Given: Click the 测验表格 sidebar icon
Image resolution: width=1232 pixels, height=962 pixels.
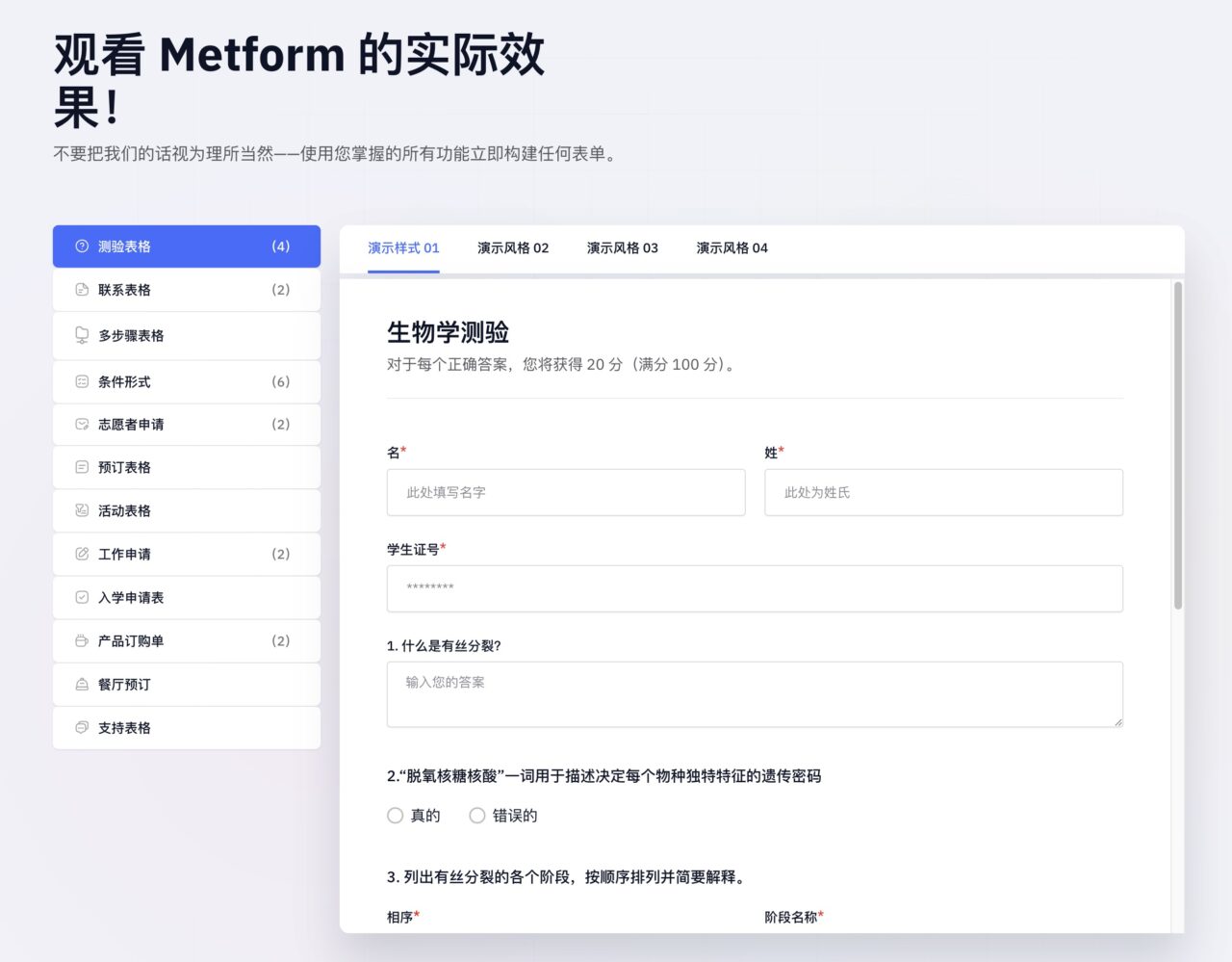Looking at the screenshot, I should coord(82,247).
